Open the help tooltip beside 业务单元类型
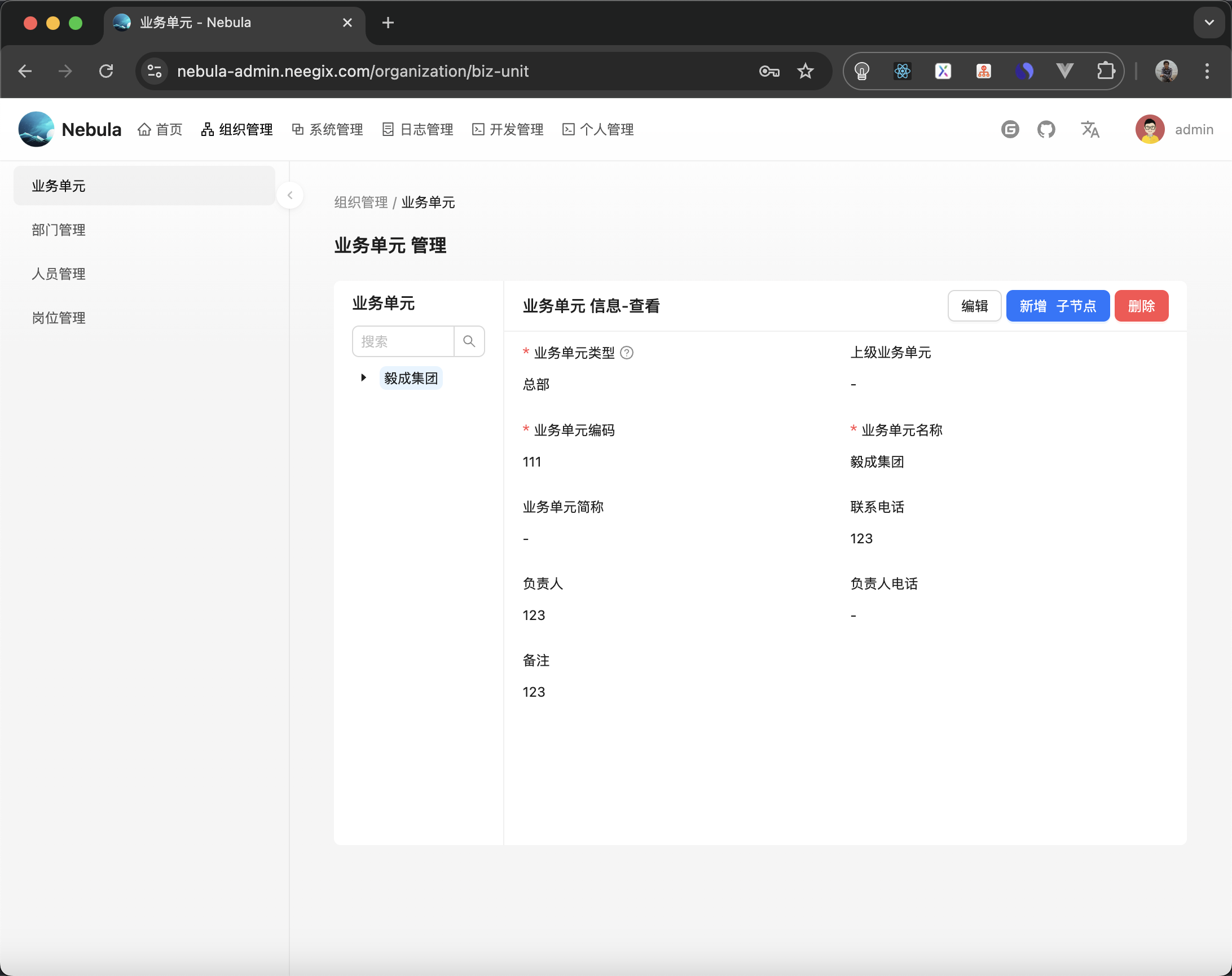The image size is (1232, 976). pos(627,353)
